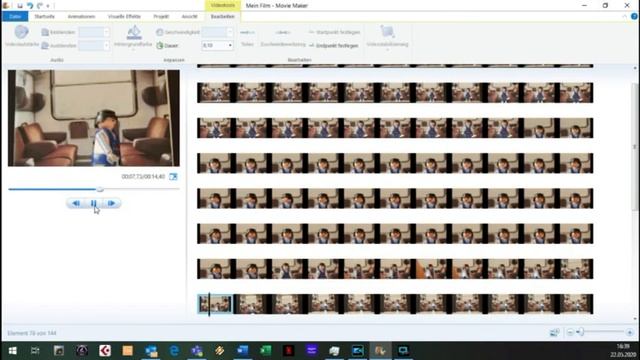The width and height of the screenshot is (640, 360).
Task: Go to previous frame button
Action: (76, 203)
